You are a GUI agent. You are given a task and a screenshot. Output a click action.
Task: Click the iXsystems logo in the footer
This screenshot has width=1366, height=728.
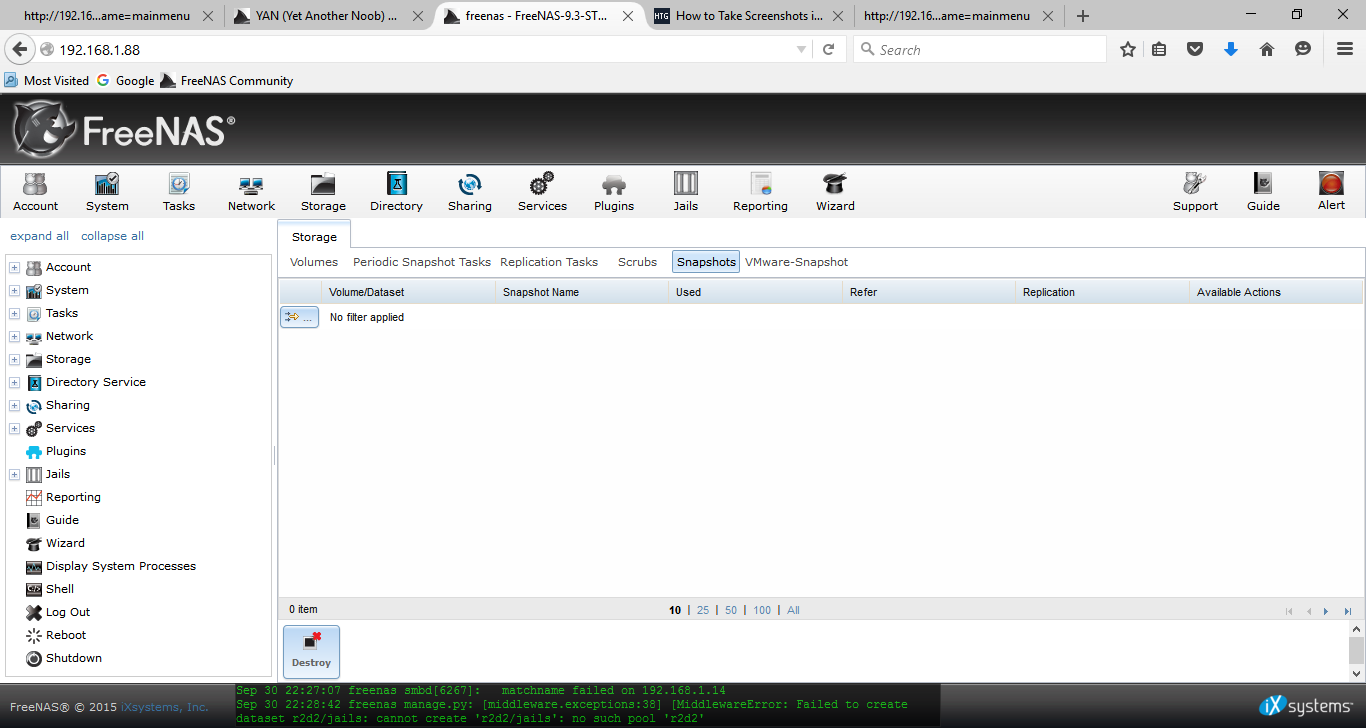click(1306, 706)
